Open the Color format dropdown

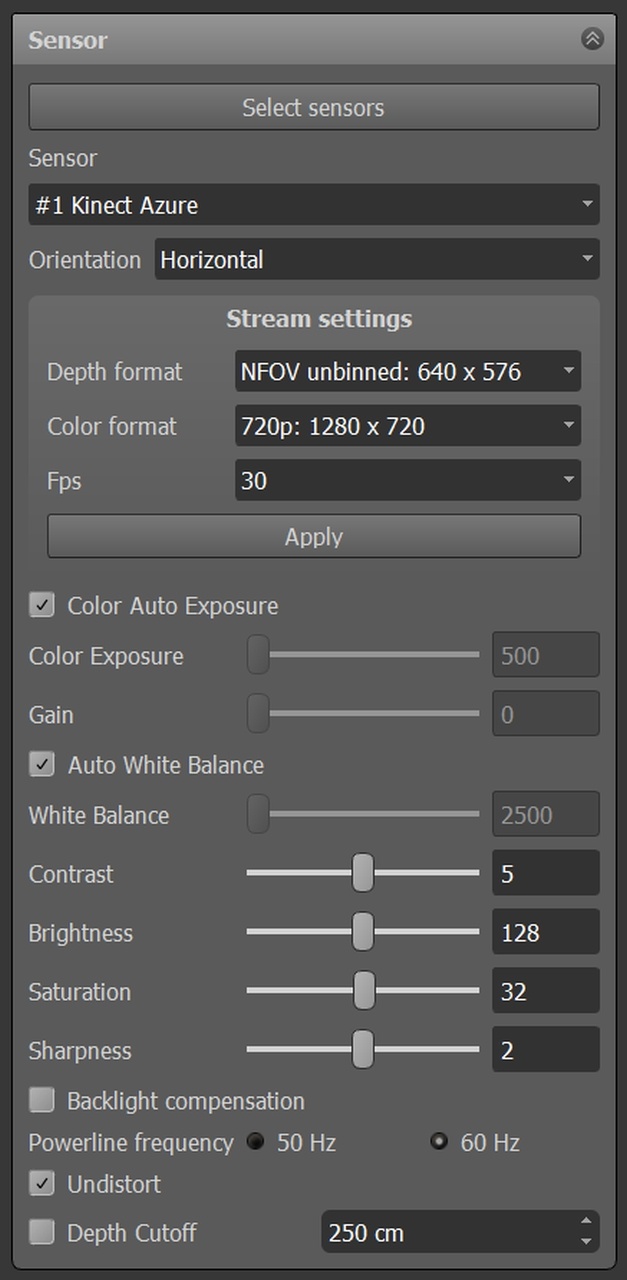coord(407,427)
